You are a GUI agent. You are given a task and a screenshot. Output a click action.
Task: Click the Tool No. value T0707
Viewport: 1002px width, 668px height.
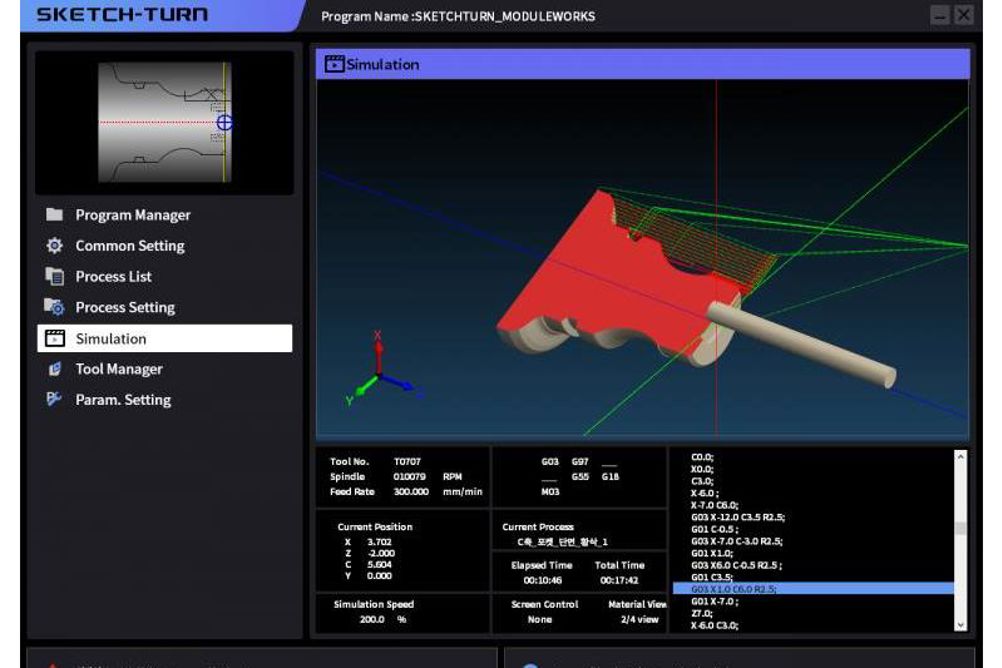pos(407,462)
